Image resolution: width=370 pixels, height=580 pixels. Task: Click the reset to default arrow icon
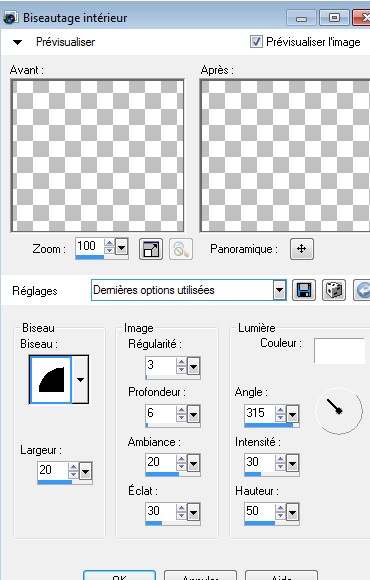[x=362, y=290]
